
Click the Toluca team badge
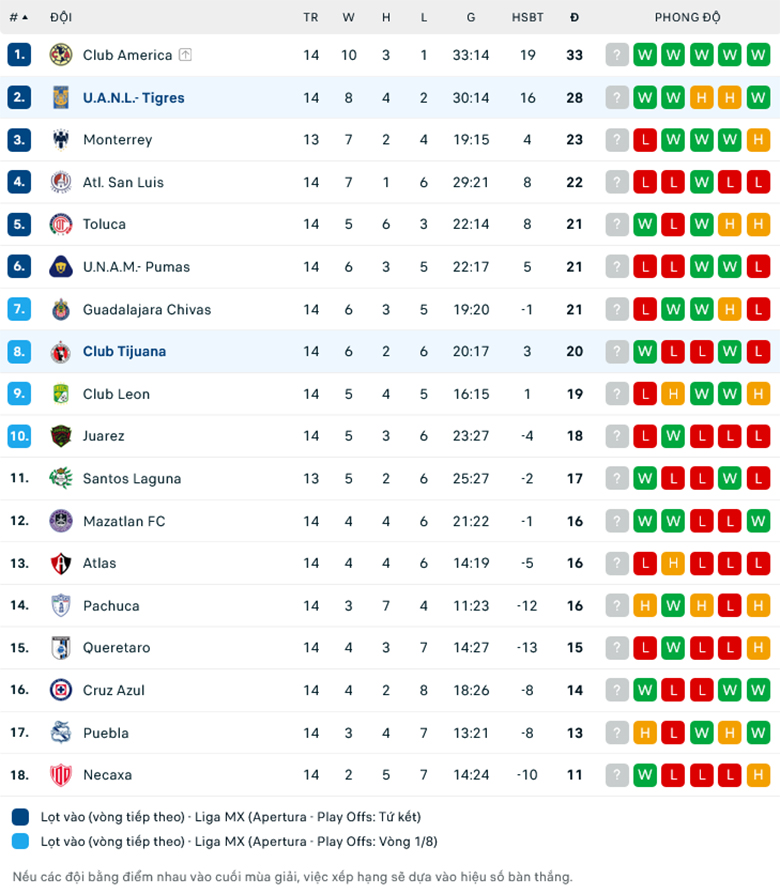click(61, 224)
